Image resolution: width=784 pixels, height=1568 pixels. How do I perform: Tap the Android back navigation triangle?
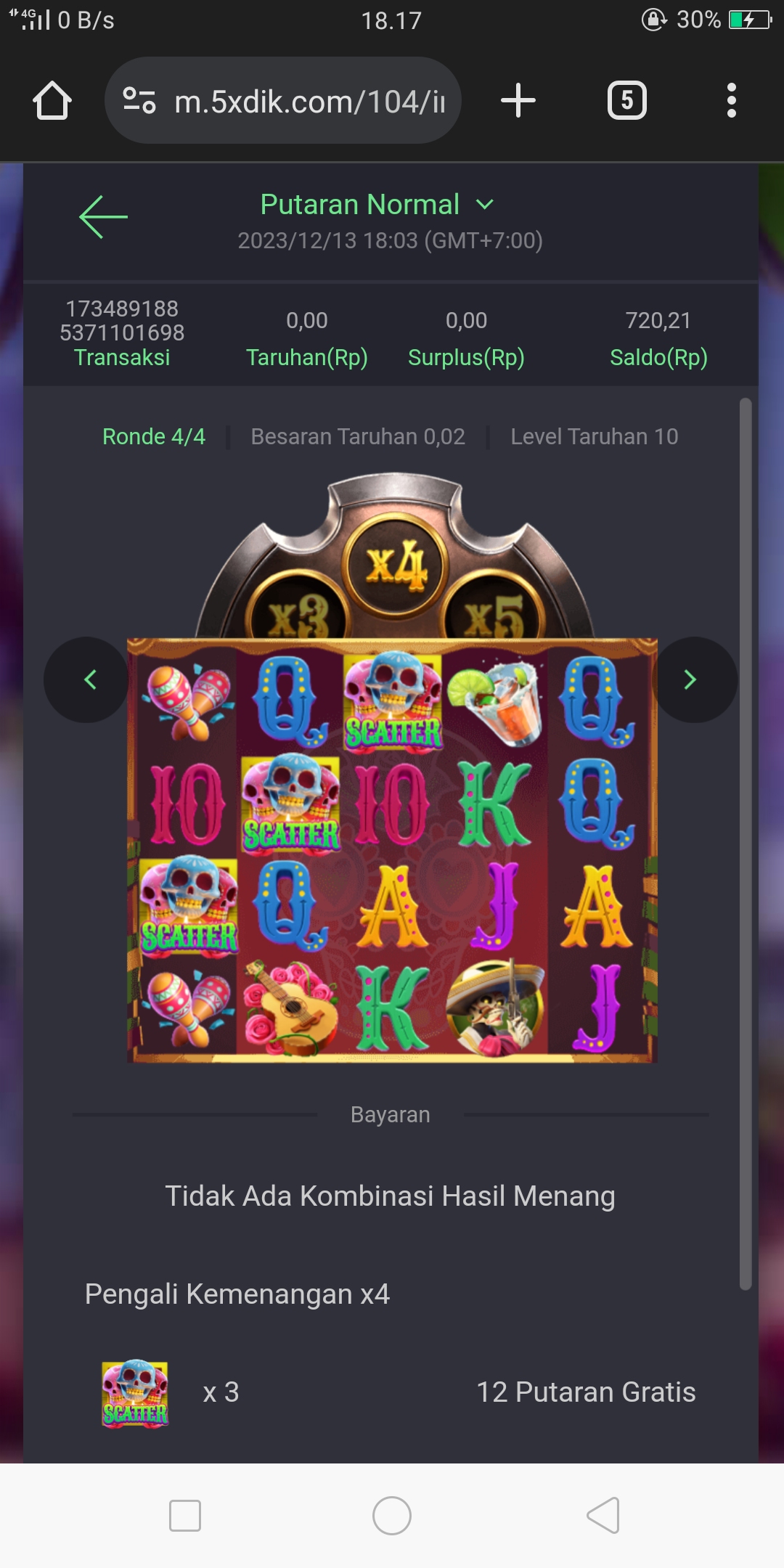point(603,1516)
